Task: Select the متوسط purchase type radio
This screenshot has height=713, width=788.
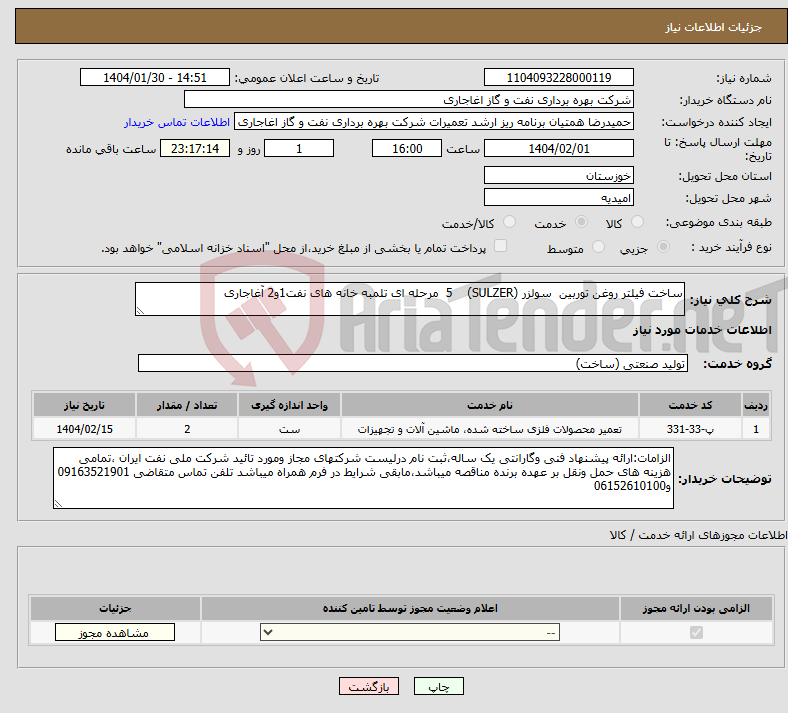Action: tap(598, 247)
